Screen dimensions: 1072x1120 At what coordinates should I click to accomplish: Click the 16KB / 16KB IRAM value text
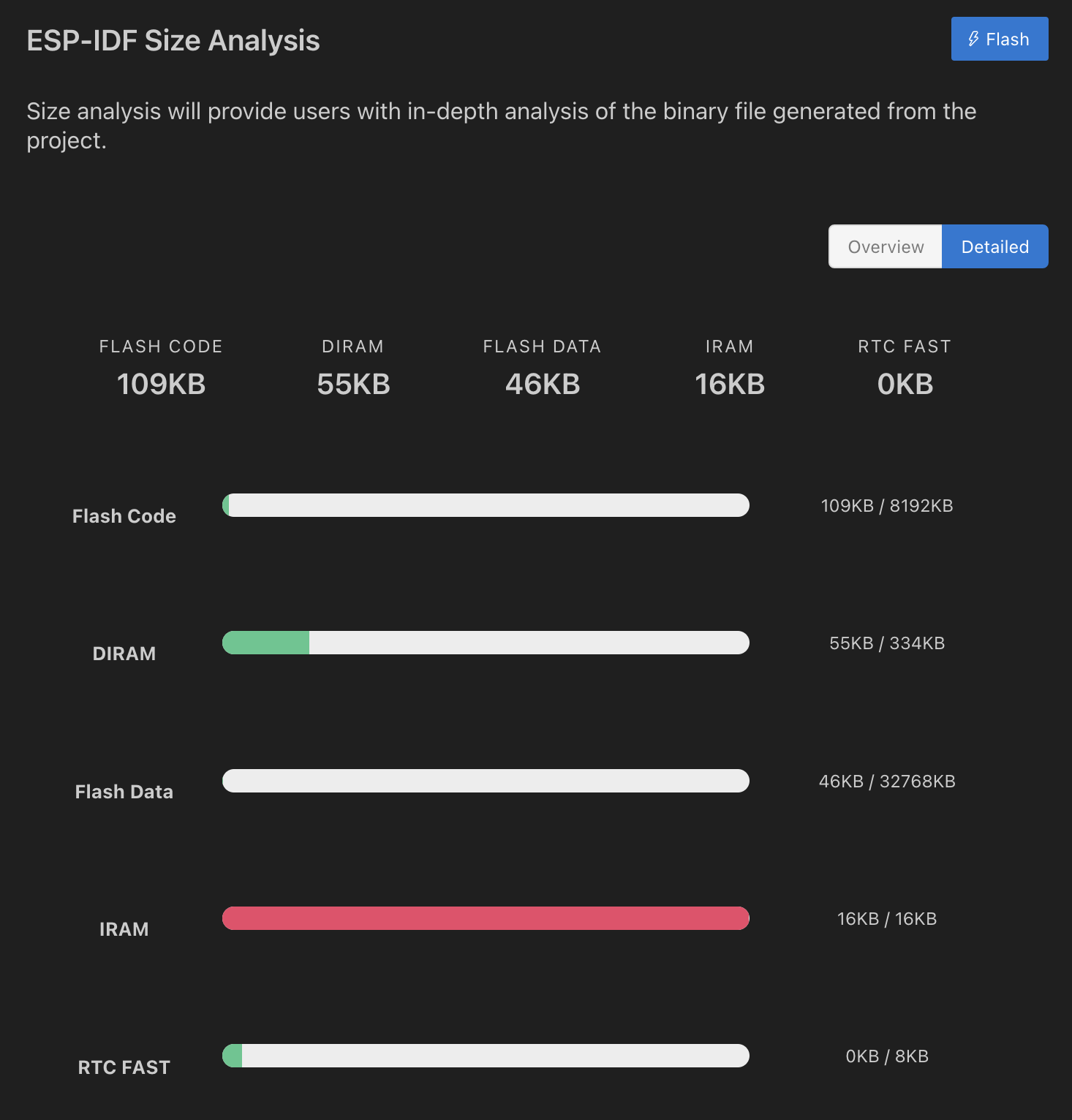click(886, 919)
